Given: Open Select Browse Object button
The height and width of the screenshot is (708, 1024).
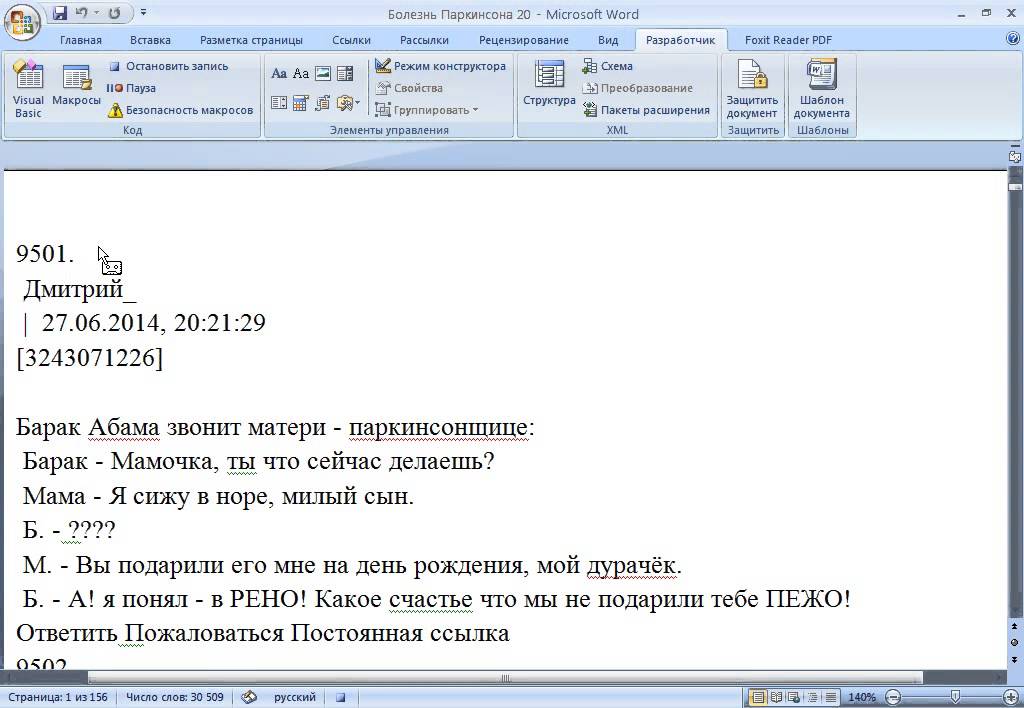Looking at the screenshot, I should point(1014,643).
